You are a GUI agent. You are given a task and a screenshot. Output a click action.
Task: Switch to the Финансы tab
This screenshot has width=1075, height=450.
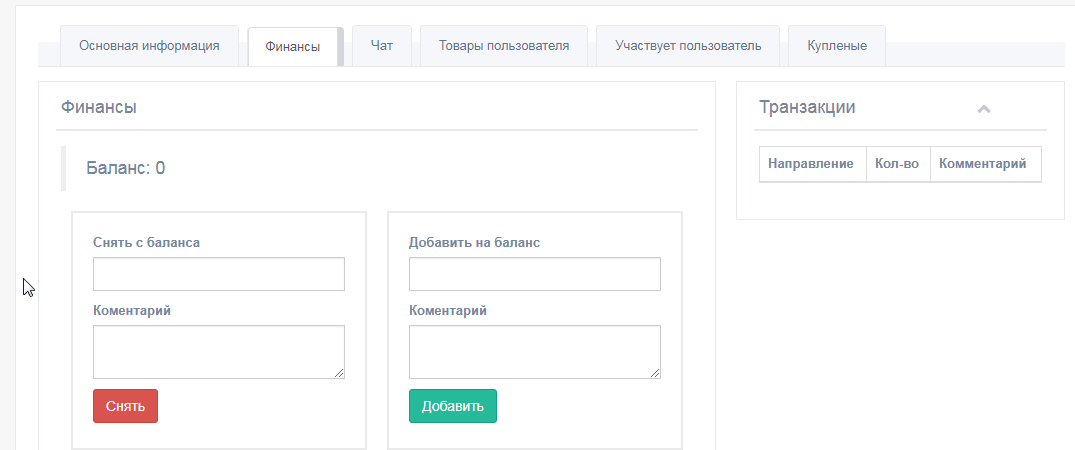[293, 47]
